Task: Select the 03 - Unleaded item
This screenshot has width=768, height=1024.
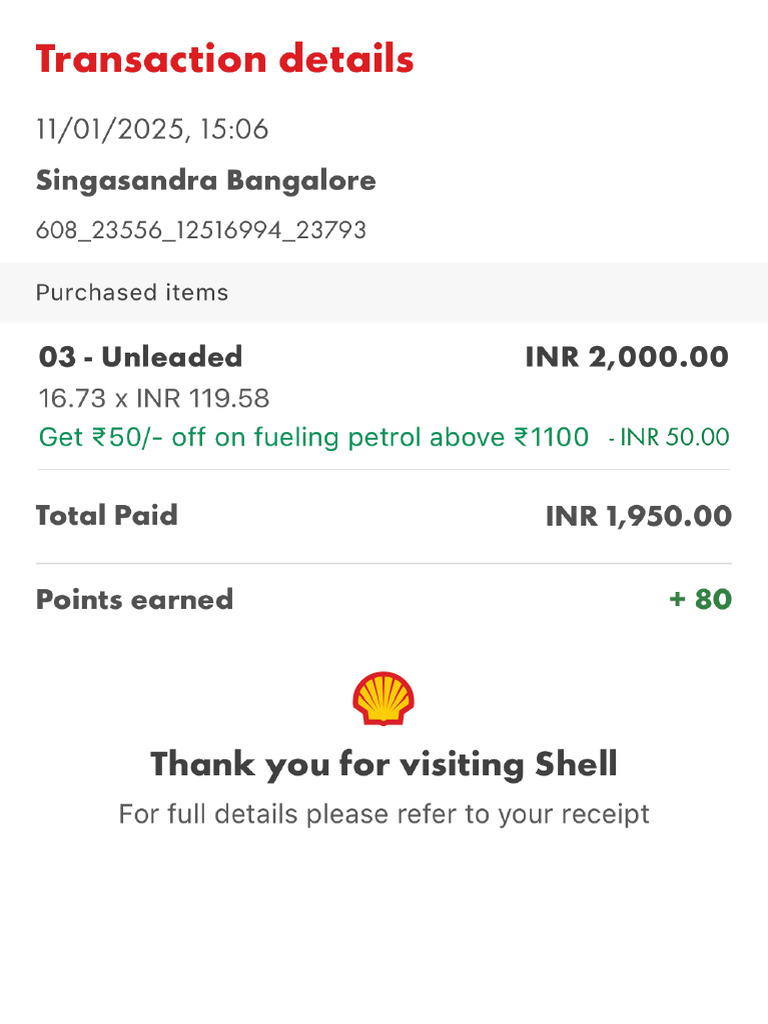Action: tap(141, 357)
